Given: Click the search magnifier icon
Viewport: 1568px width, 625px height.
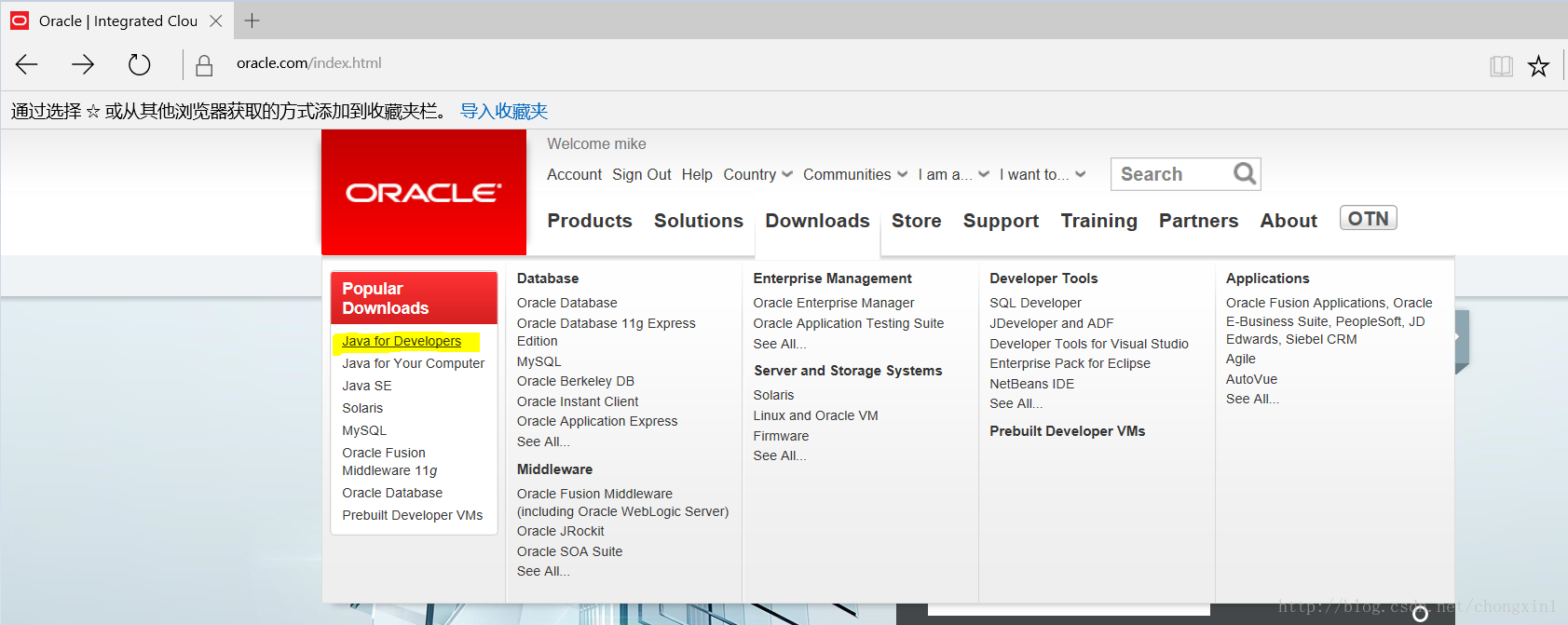Looking at the screenshot, I should click(x=1244, y=173).
